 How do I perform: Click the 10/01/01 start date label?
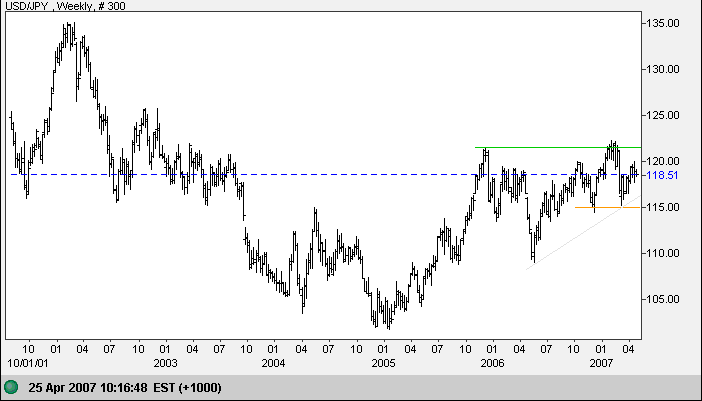click(28, 363)
